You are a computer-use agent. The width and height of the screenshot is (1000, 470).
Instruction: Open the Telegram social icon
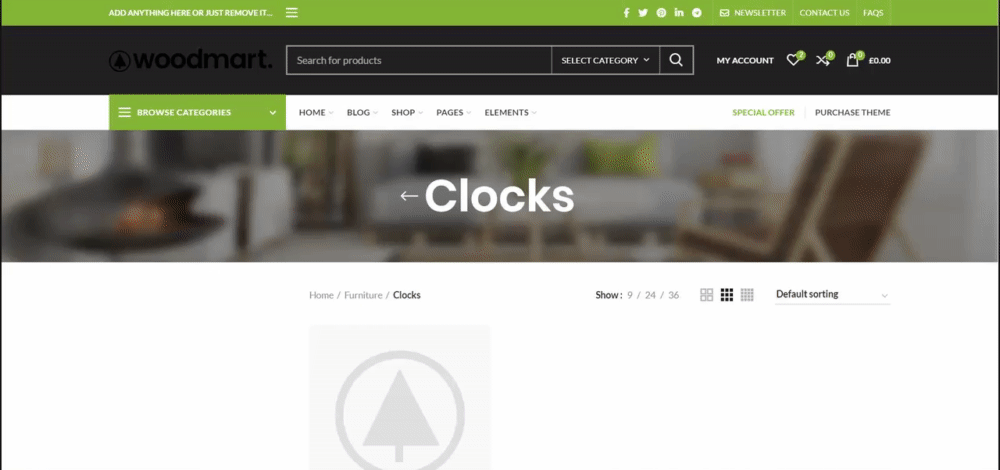click(697, 13)
